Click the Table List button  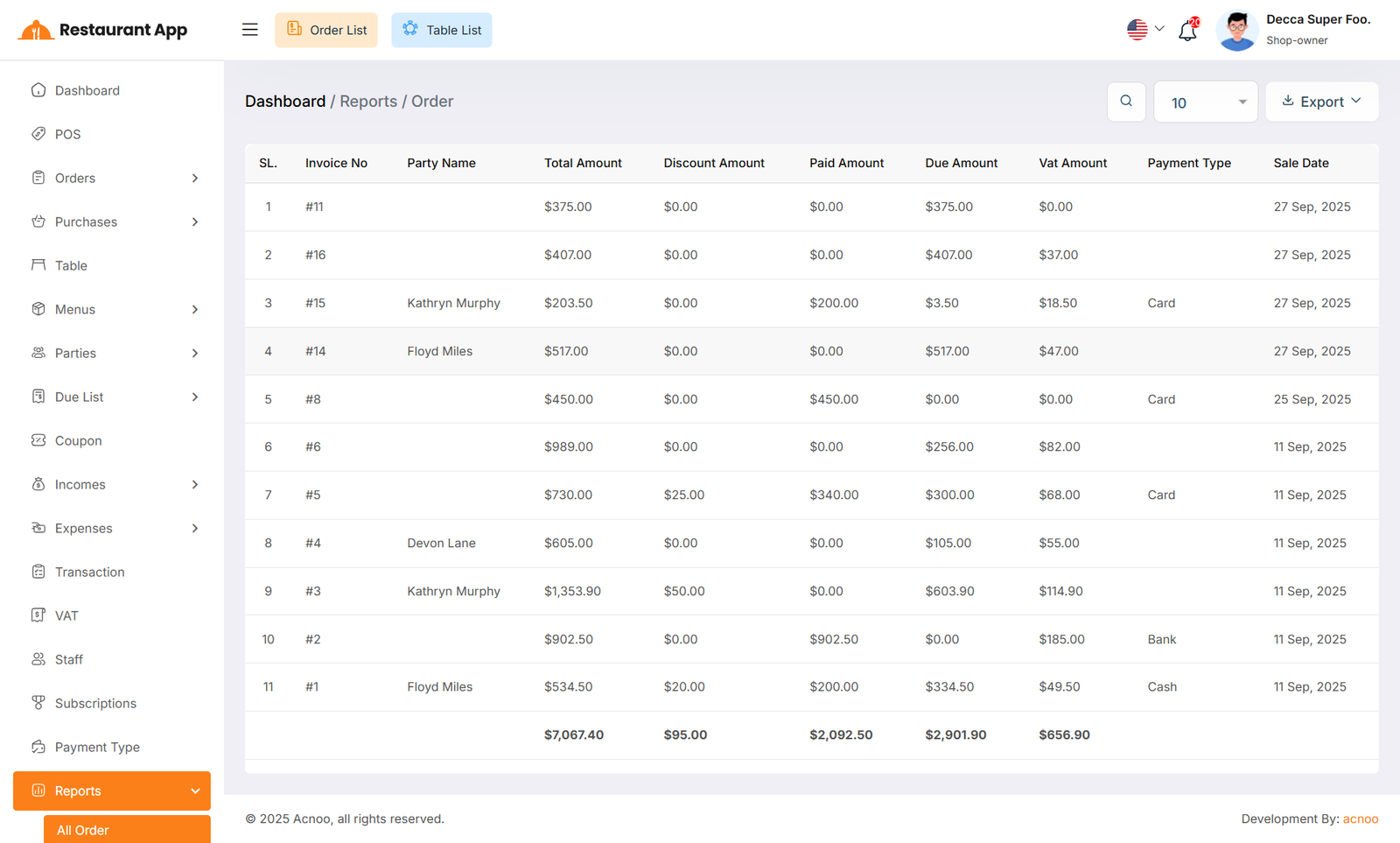[x=442, y=30]
